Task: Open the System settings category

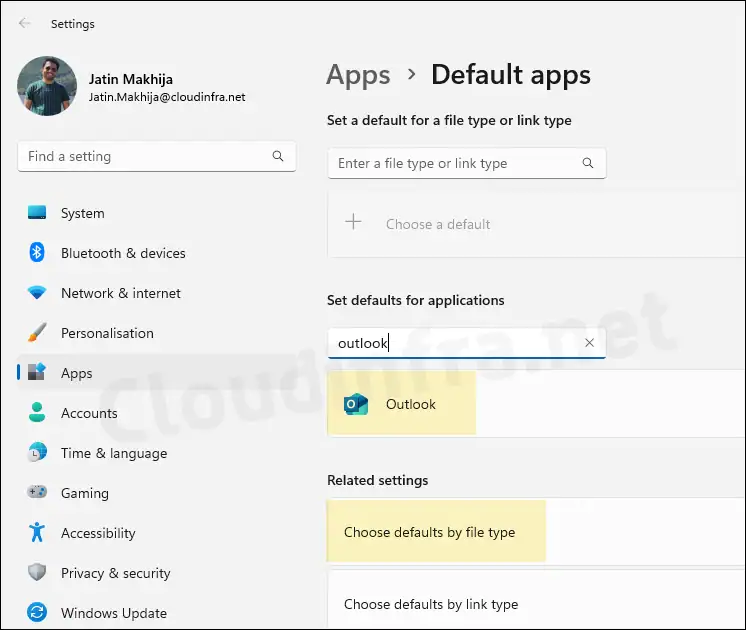Action: 157,213
